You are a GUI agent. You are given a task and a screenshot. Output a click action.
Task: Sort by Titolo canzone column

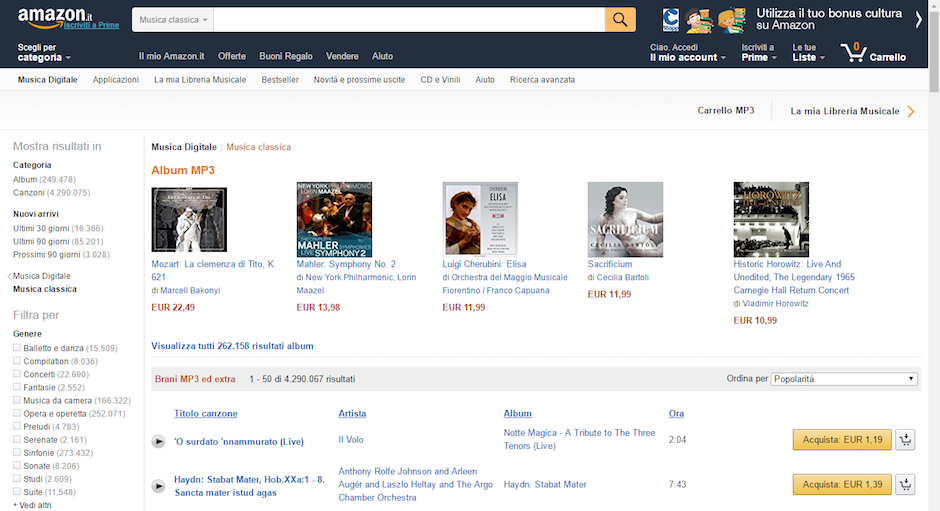pos(206,413)
